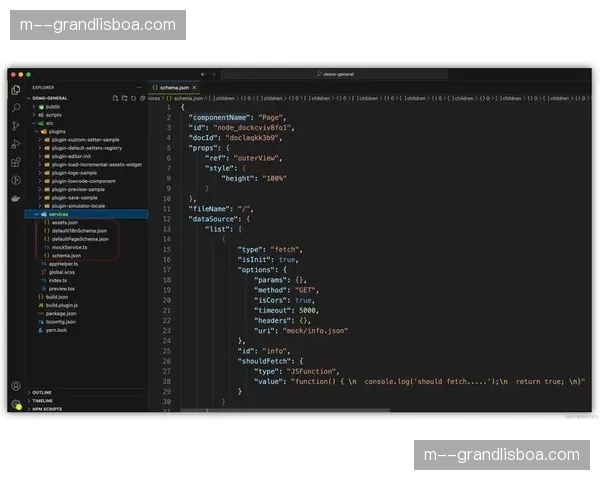Open the Run and Debug view

(15, 144)
